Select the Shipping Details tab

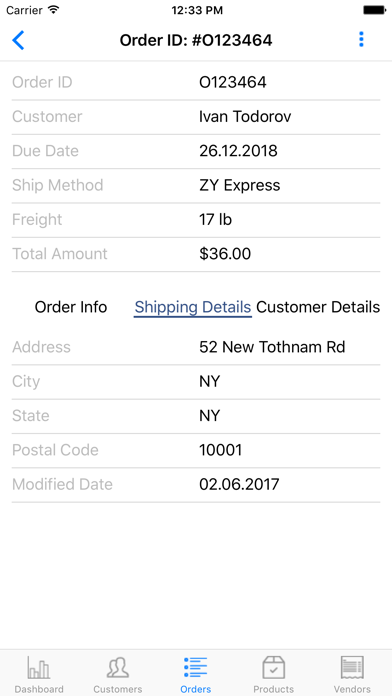[193, 307]
